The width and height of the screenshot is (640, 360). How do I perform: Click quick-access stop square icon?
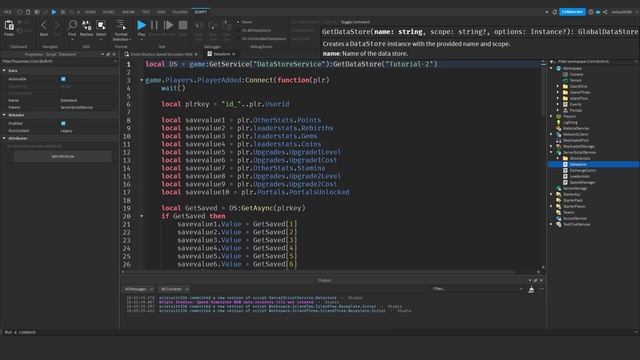62,12
